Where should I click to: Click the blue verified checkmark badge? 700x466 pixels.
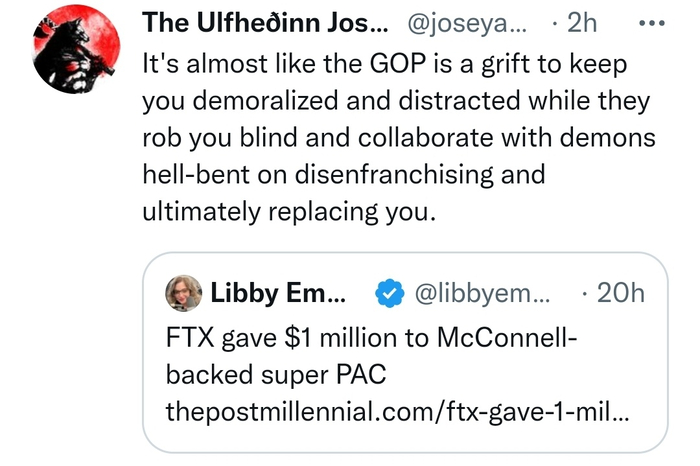click(388, 294)
